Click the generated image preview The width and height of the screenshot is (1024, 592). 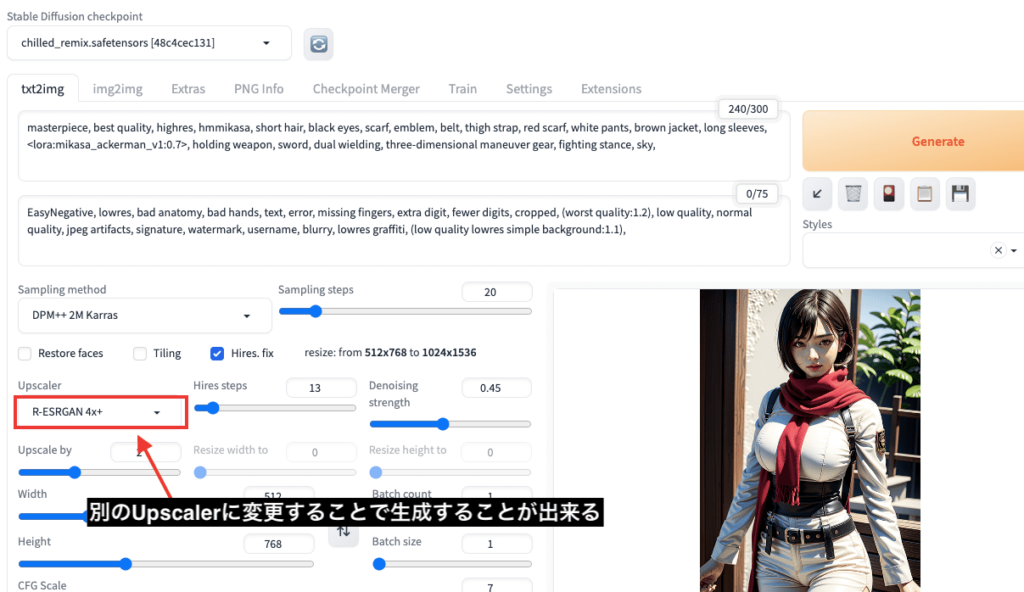tap(810, 440)
